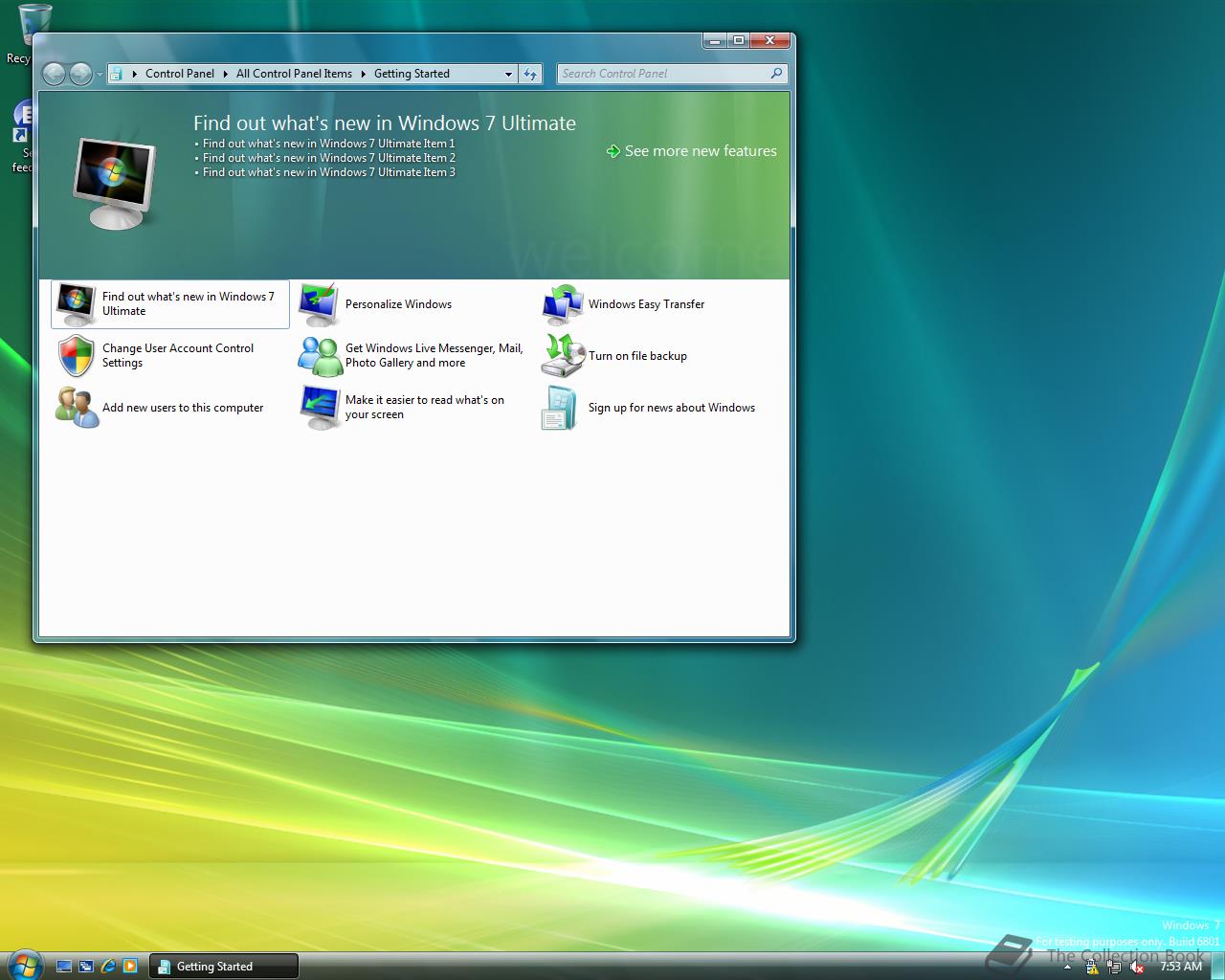Screen dimensions: 1225x980
Task: Select Get Windows Live Messenger, Mail label
Action: click(x=434, y=356)
